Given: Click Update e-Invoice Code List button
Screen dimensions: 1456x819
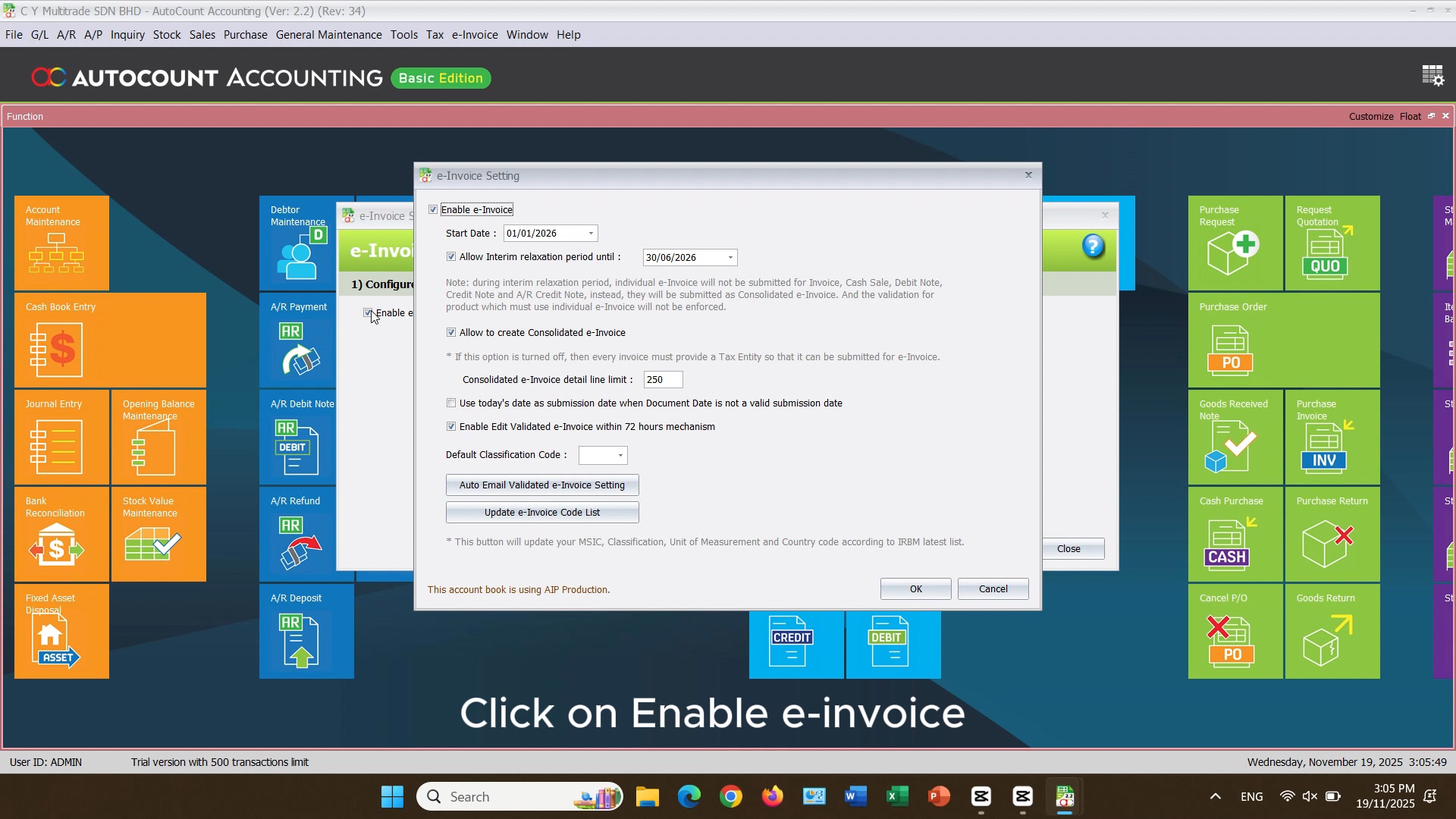Looking at the screenshot, I should [x=542, y=513].
